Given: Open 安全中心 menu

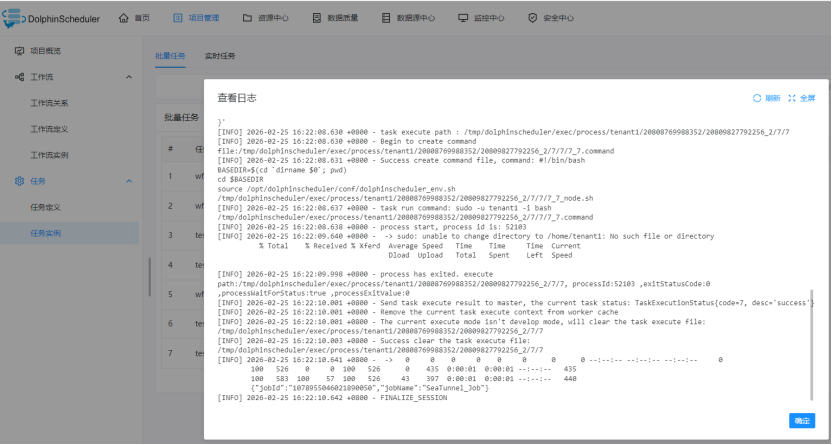Looking at the screenshot, I should [558, 18].
